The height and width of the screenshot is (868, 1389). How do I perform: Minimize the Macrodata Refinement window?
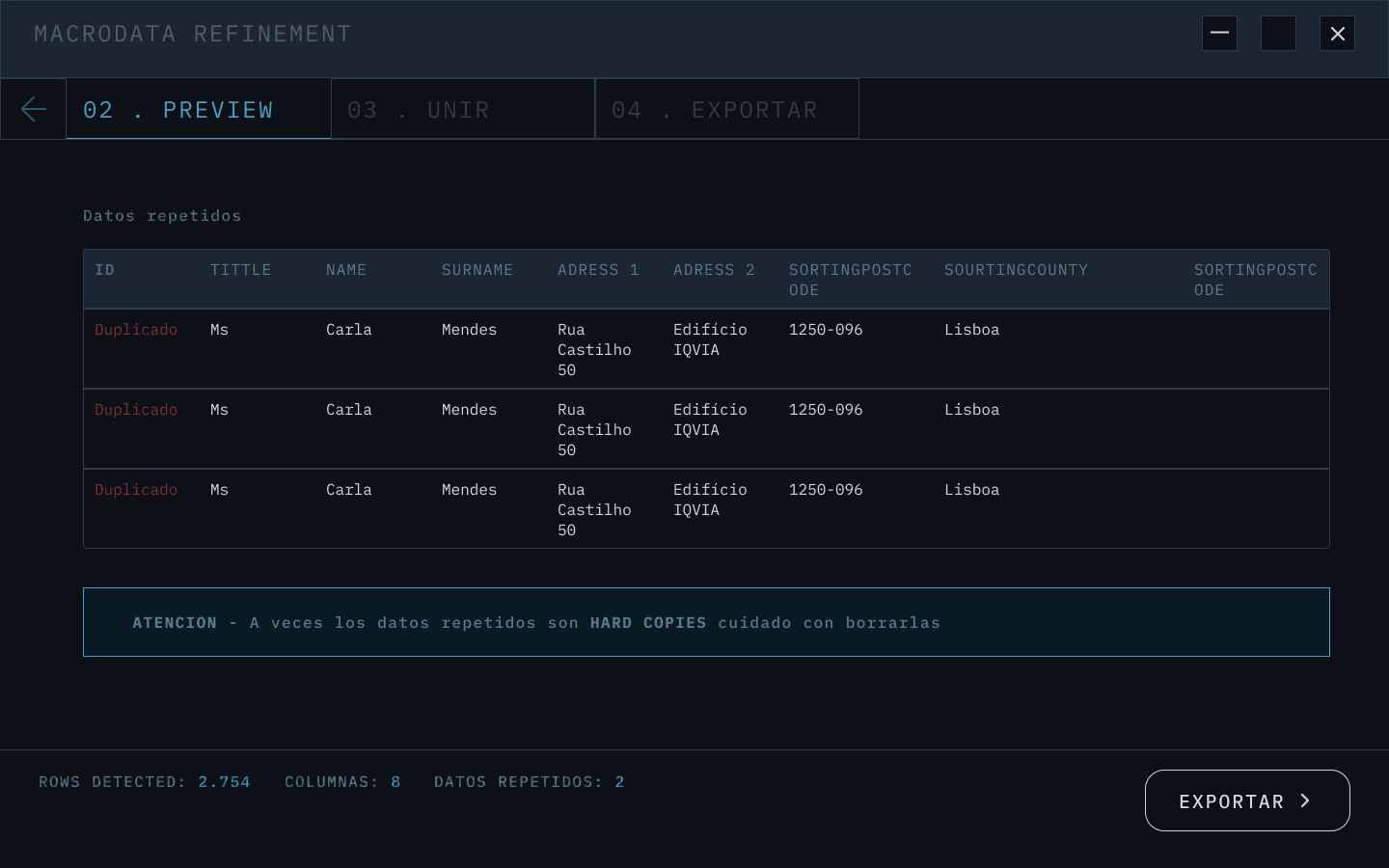pos(1219,34)
